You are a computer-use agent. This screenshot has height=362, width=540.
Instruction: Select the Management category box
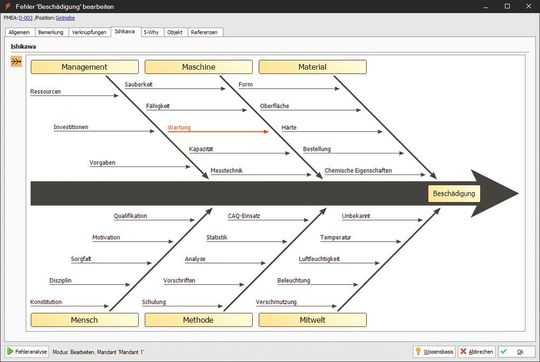click(x=84, y=67)
